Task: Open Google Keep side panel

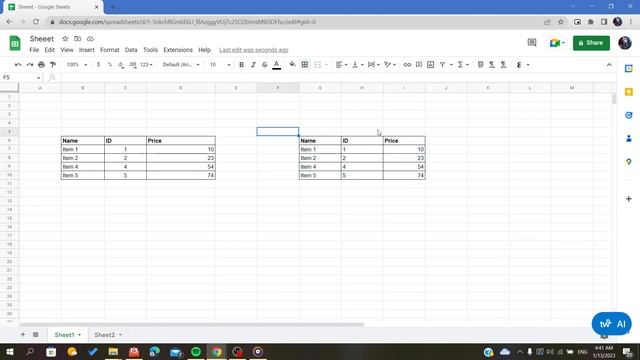Action: point(629,92)
